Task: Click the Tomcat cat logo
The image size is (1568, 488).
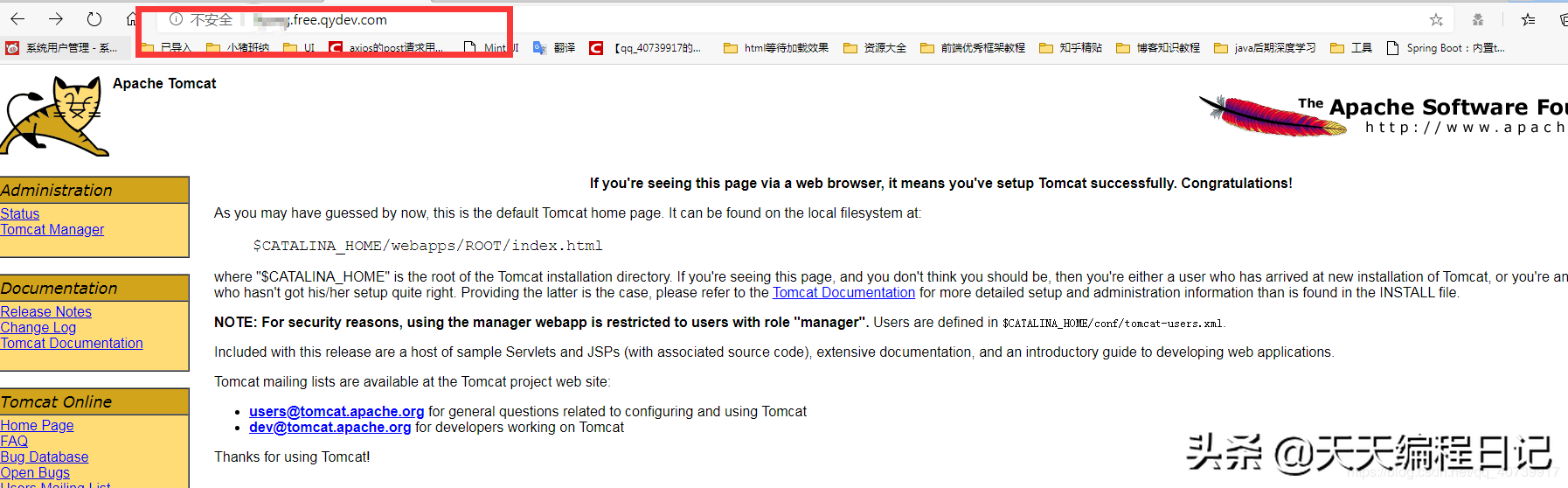Action: pos(54,116)
